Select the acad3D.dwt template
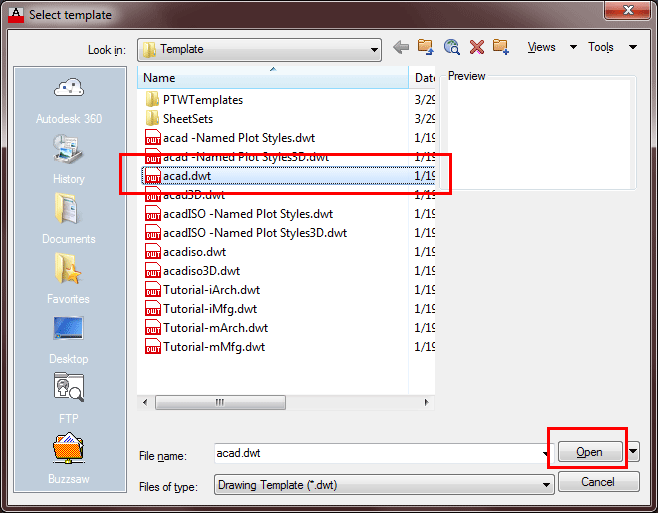 click(194, 195)
